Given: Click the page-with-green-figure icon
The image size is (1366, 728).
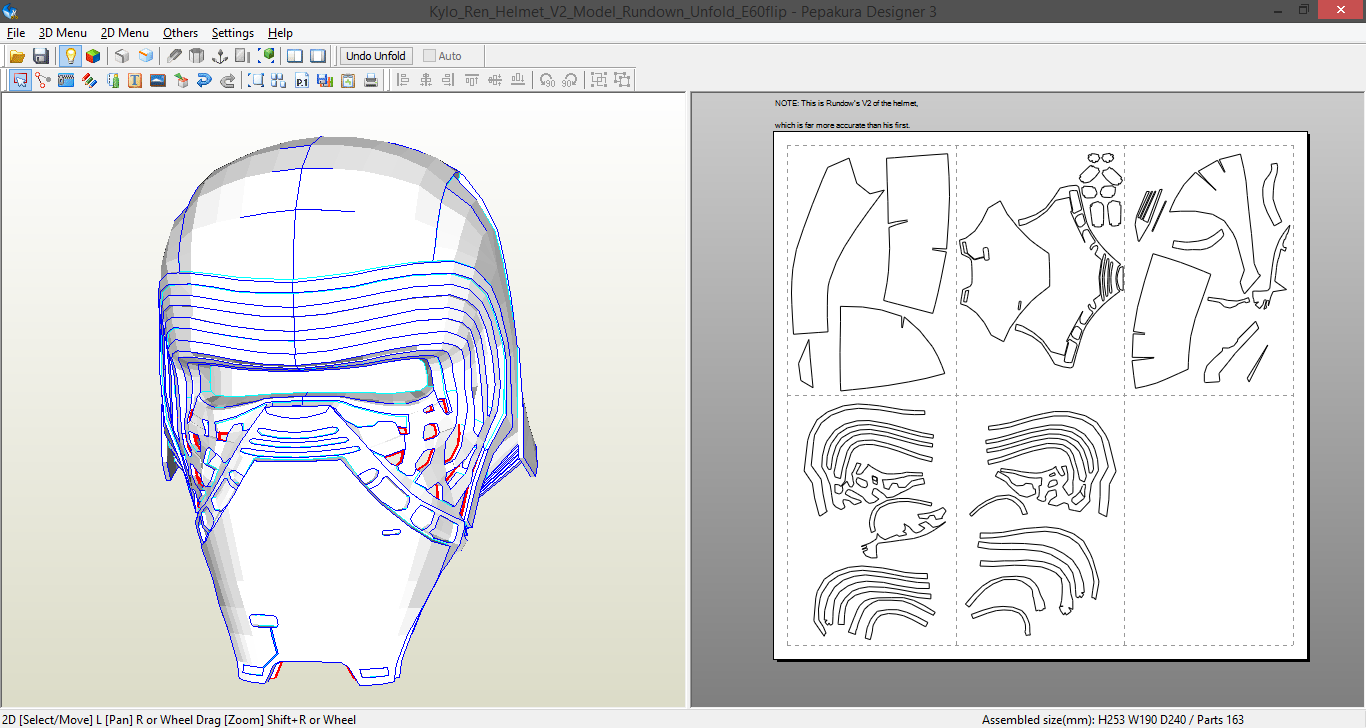Looking at the screenshot, I should coord(112,80).
